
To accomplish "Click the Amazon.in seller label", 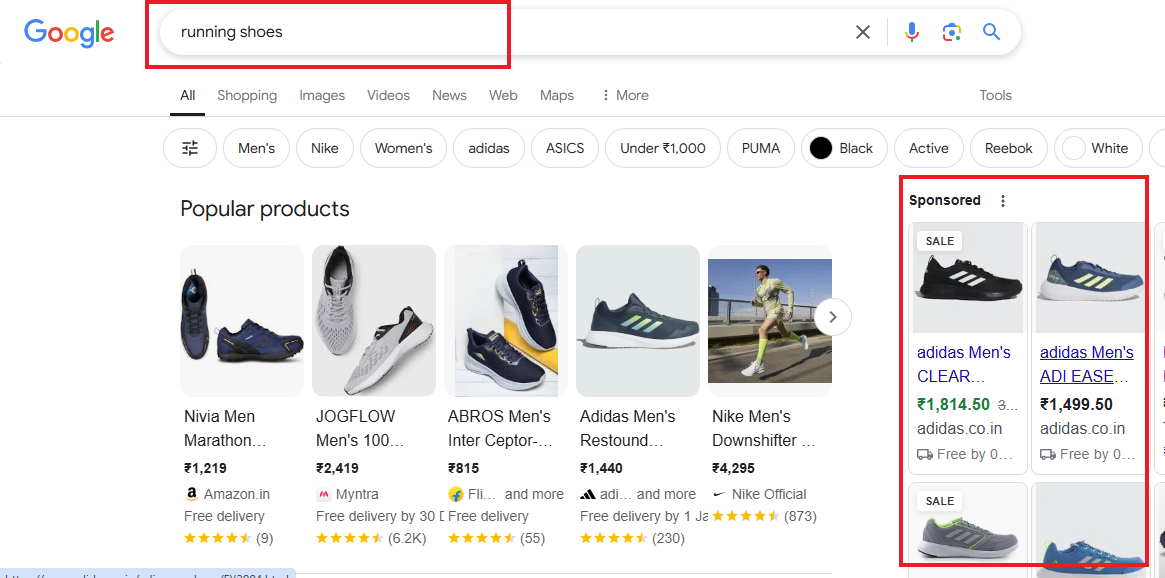I will tap(237, 494).
